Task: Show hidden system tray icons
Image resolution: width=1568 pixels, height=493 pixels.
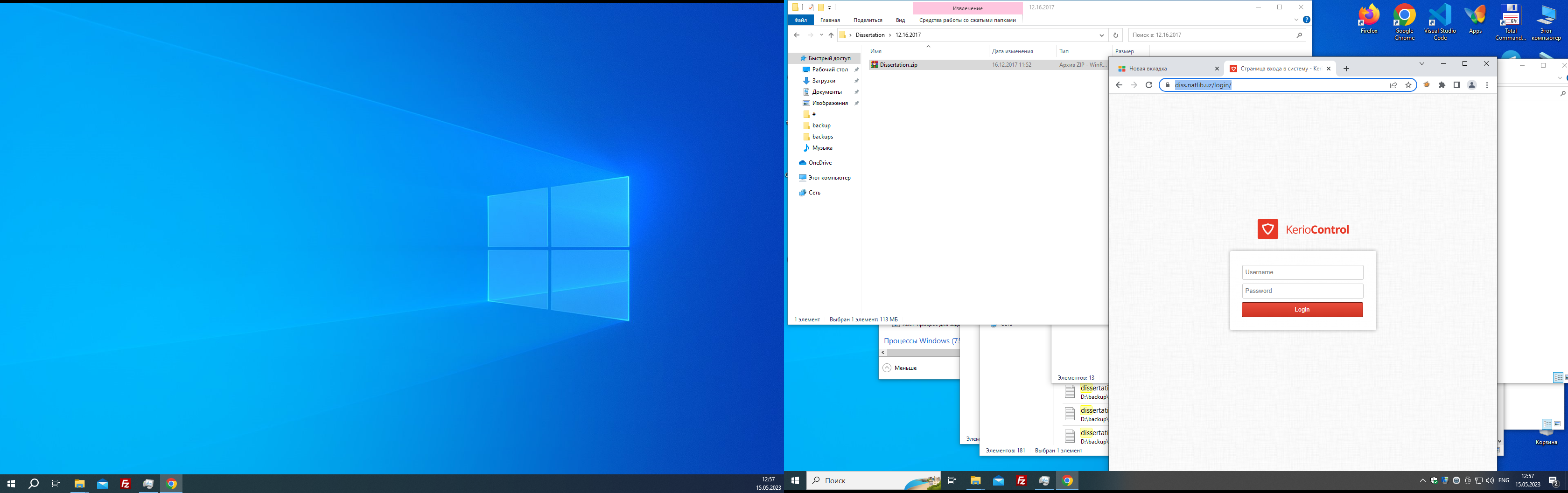Action: 1422,481
